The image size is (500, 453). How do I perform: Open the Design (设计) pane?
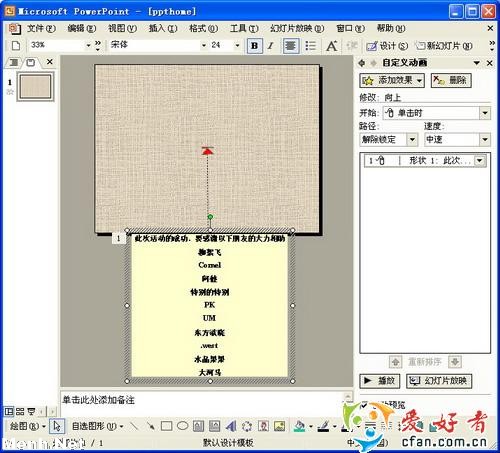tap(387, 46)
